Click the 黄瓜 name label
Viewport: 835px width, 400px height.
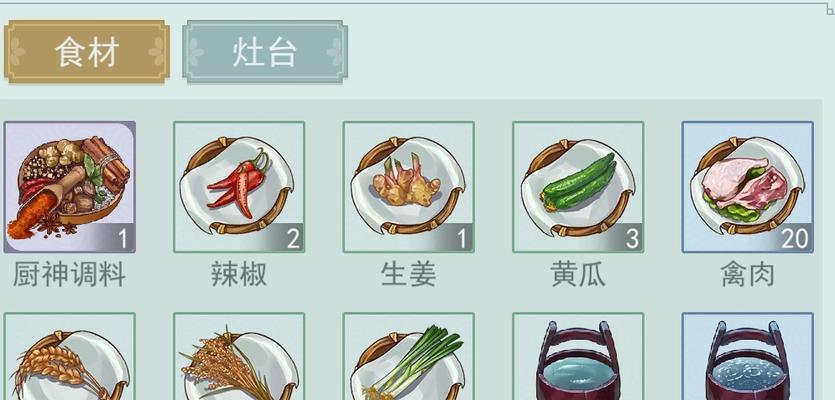578,275
